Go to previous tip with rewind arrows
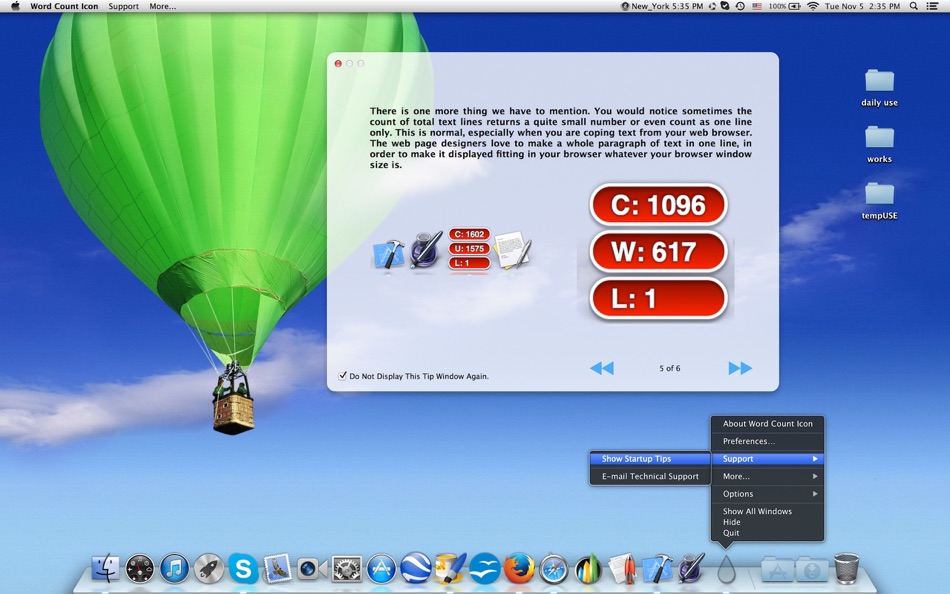This screenshot has height=594, width=950. click(602, 368)
